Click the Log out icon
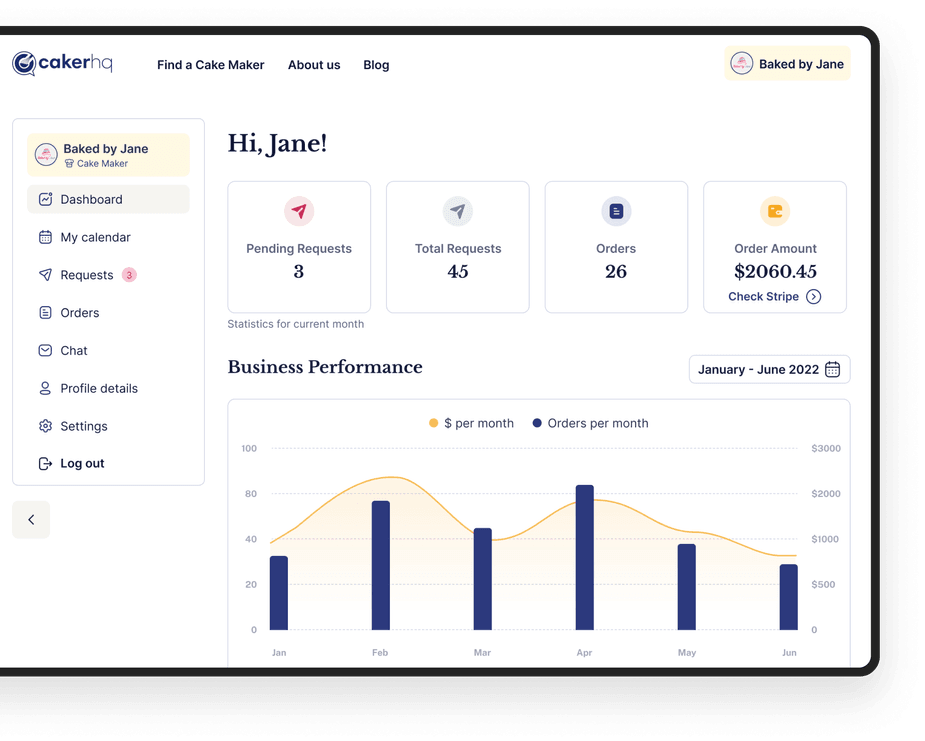Screen dimensions: 925x741 [x=45, y=463]
